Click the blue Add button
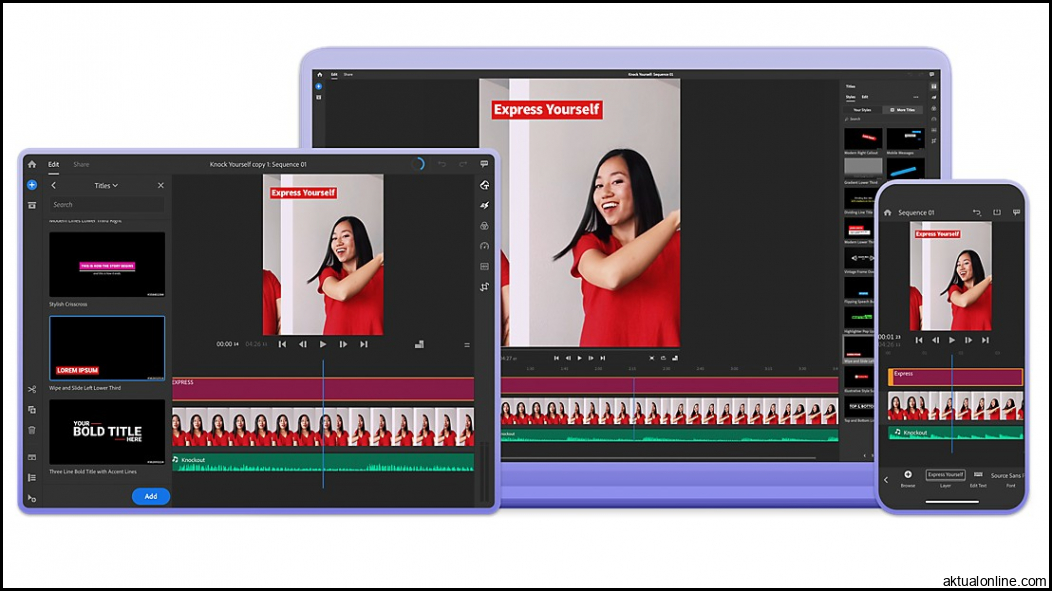 point(151,496)
